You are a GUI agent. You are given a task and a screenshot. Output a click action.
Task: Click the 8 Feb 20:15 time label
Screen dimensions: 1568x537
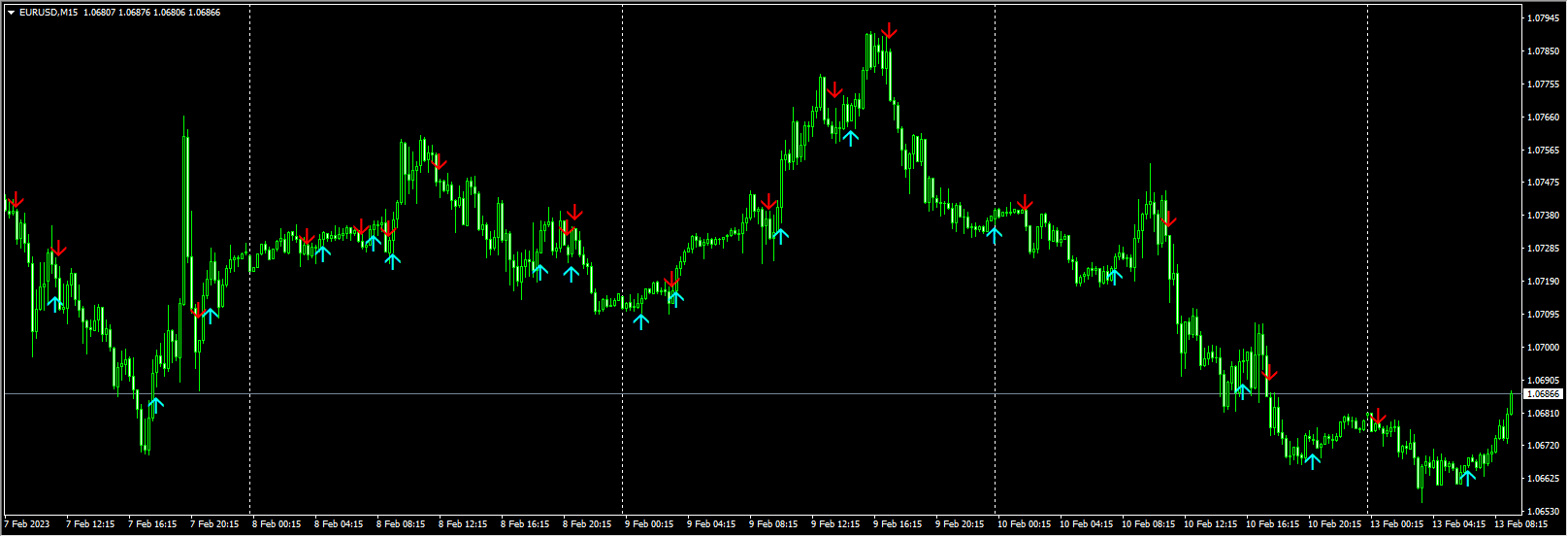click(x=587, y=524)
